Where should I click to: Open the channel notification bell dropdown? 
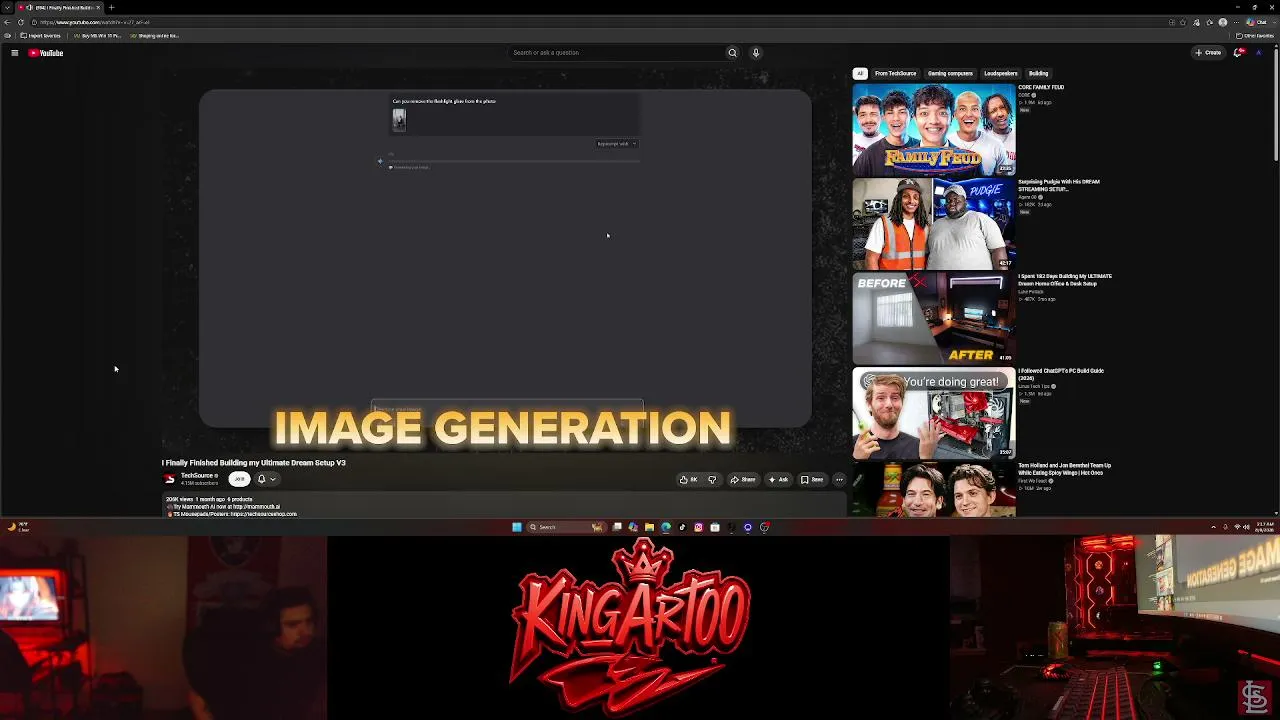265,479
